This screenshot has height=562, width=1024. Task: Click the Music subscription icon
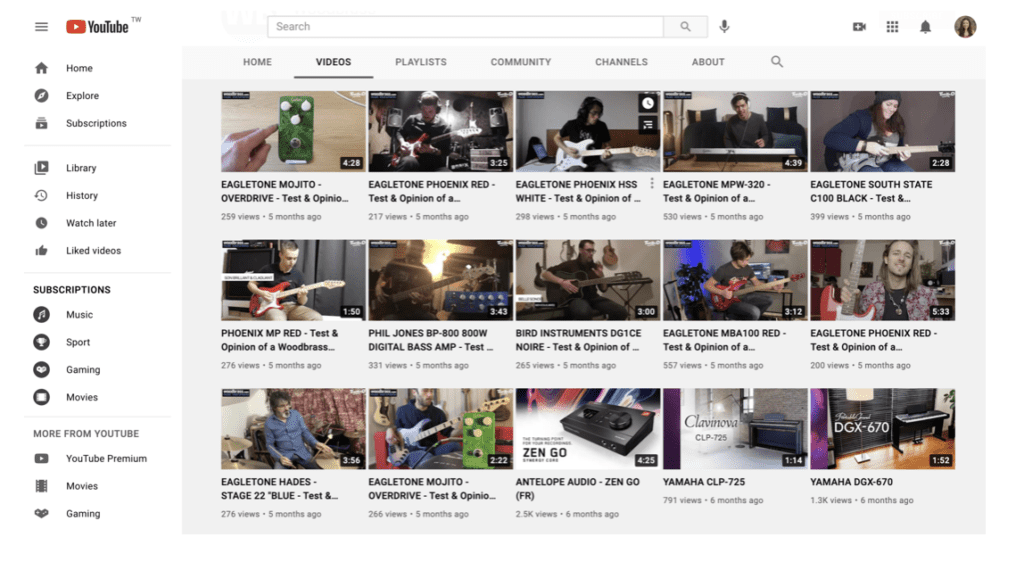(41, 315)
